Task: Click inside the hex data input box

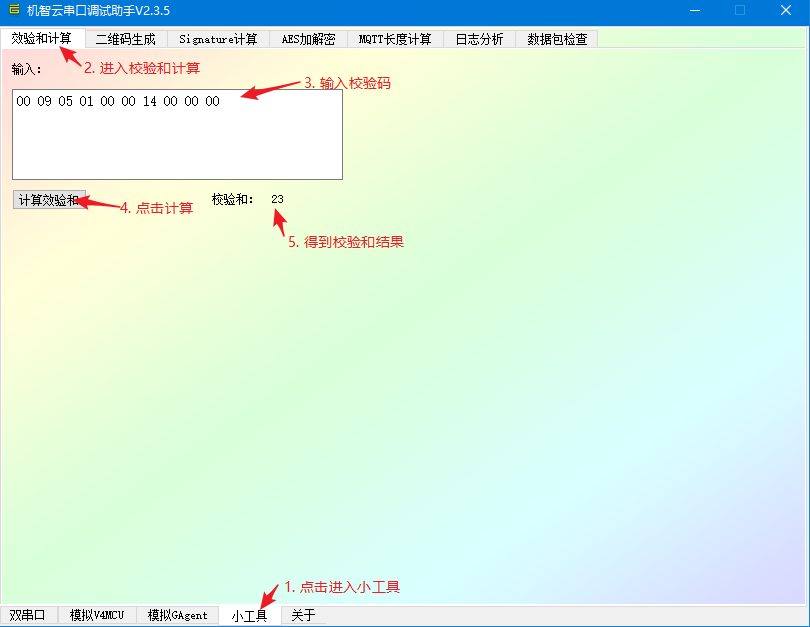Action: point(177,140)
